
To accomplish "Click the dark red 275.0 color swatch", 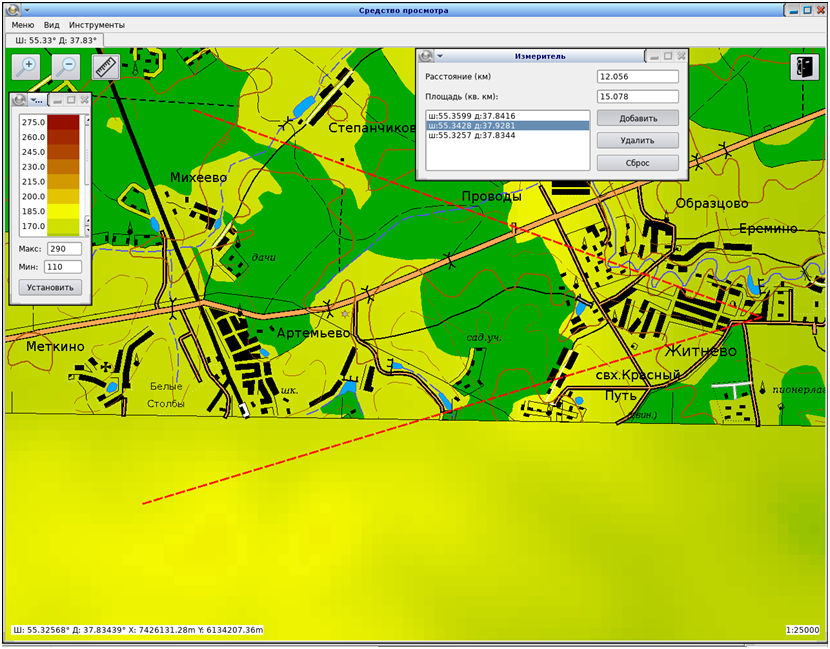I will pos(64,122).
